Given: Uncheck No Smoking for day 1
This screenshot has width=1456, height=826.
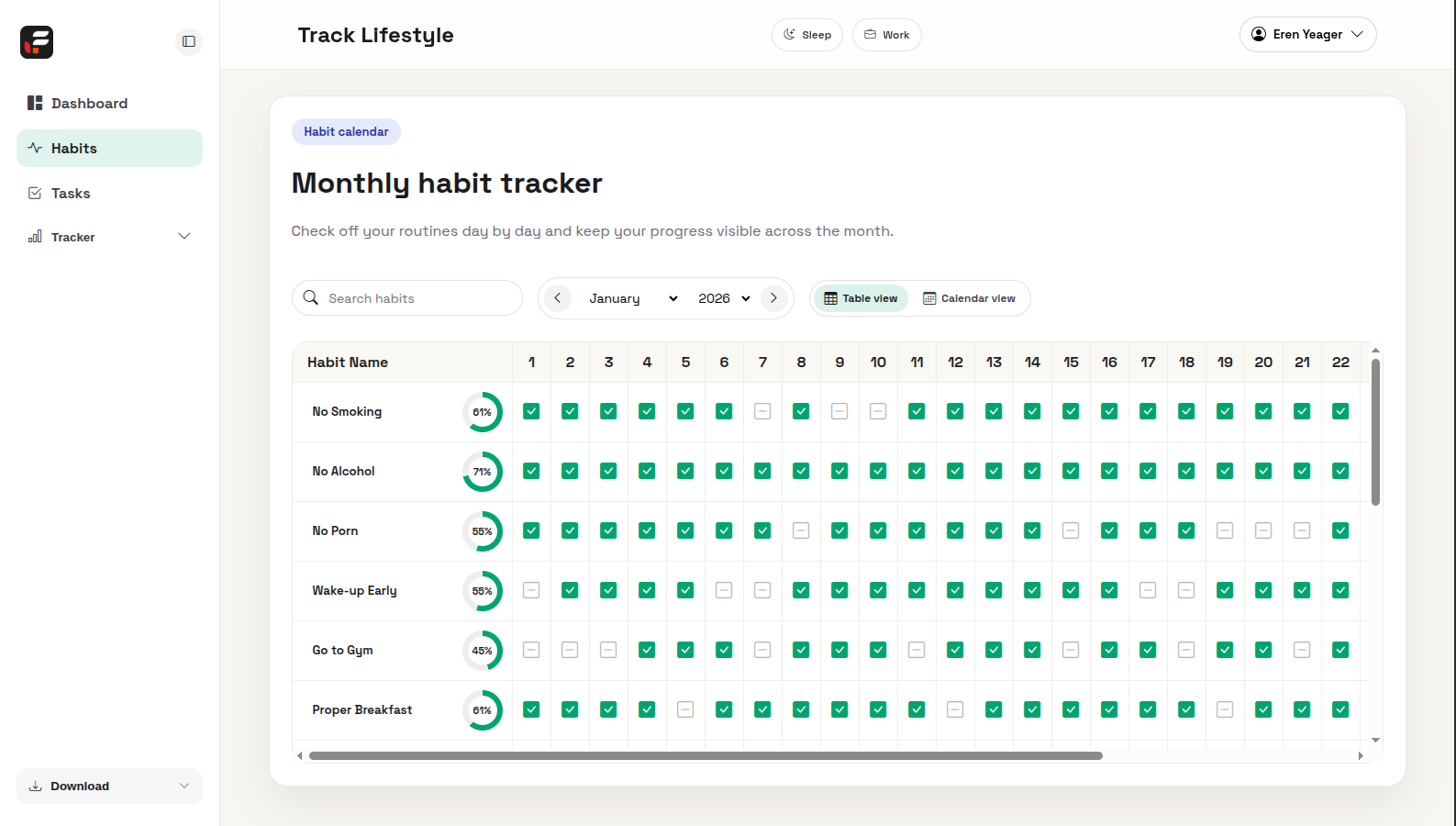Looking at the screenshot, I should coord(531,411).
